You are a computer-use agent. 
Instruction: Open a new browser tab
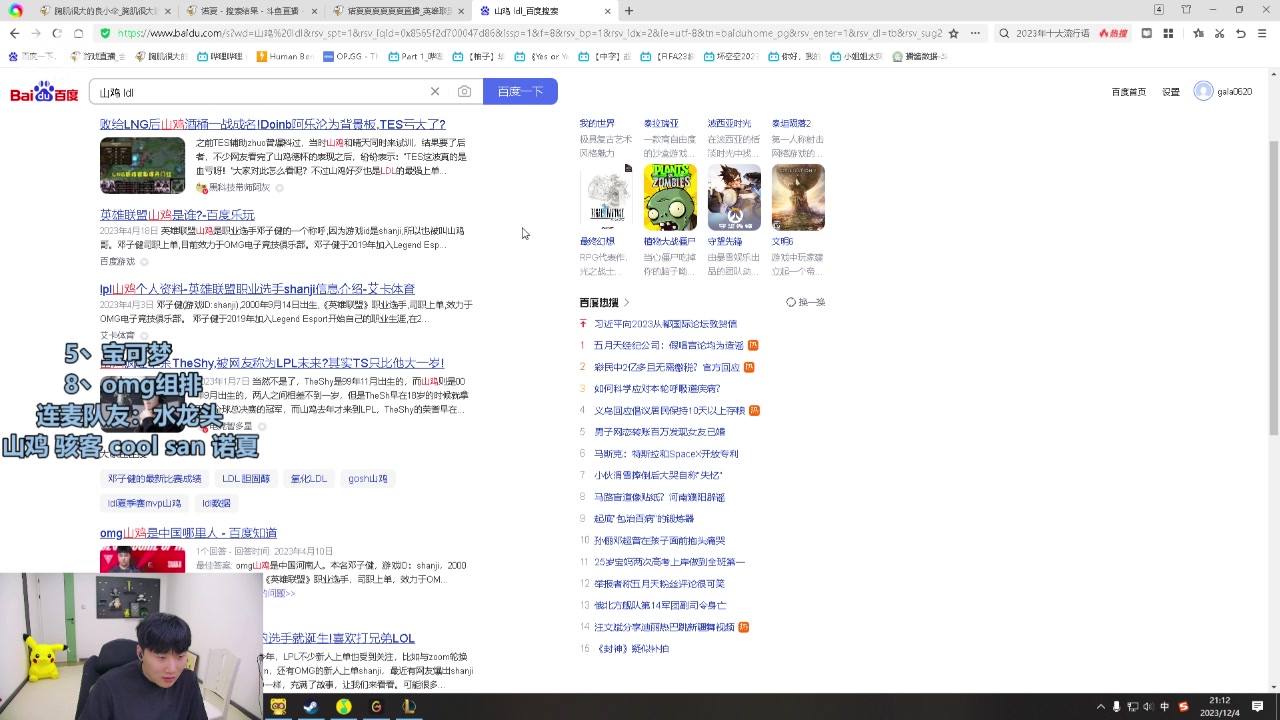click(629, 11)
